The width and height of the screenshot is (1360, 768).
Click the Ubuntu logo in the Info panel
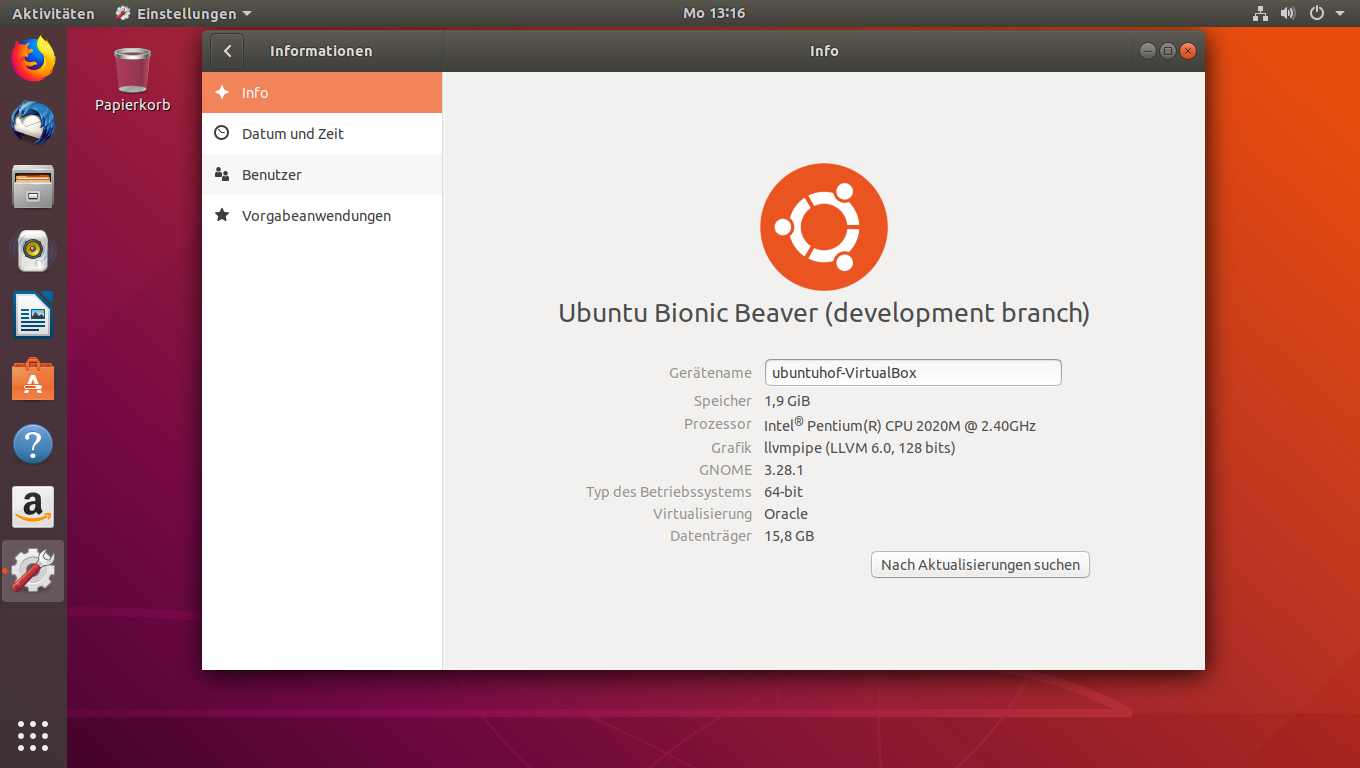click(824, 227)
